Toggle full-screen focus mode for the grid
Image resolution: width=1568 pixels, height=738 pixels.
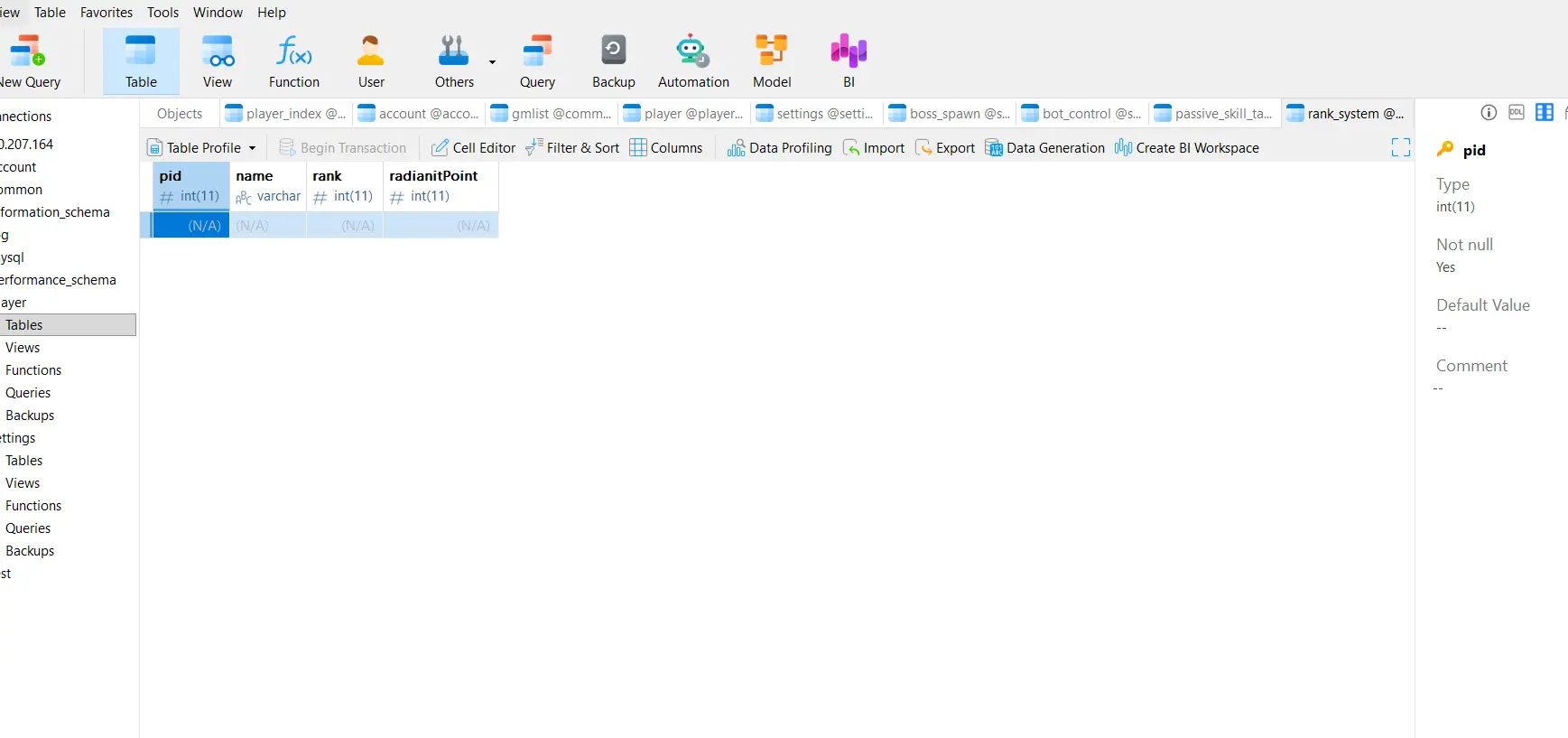1400,147
